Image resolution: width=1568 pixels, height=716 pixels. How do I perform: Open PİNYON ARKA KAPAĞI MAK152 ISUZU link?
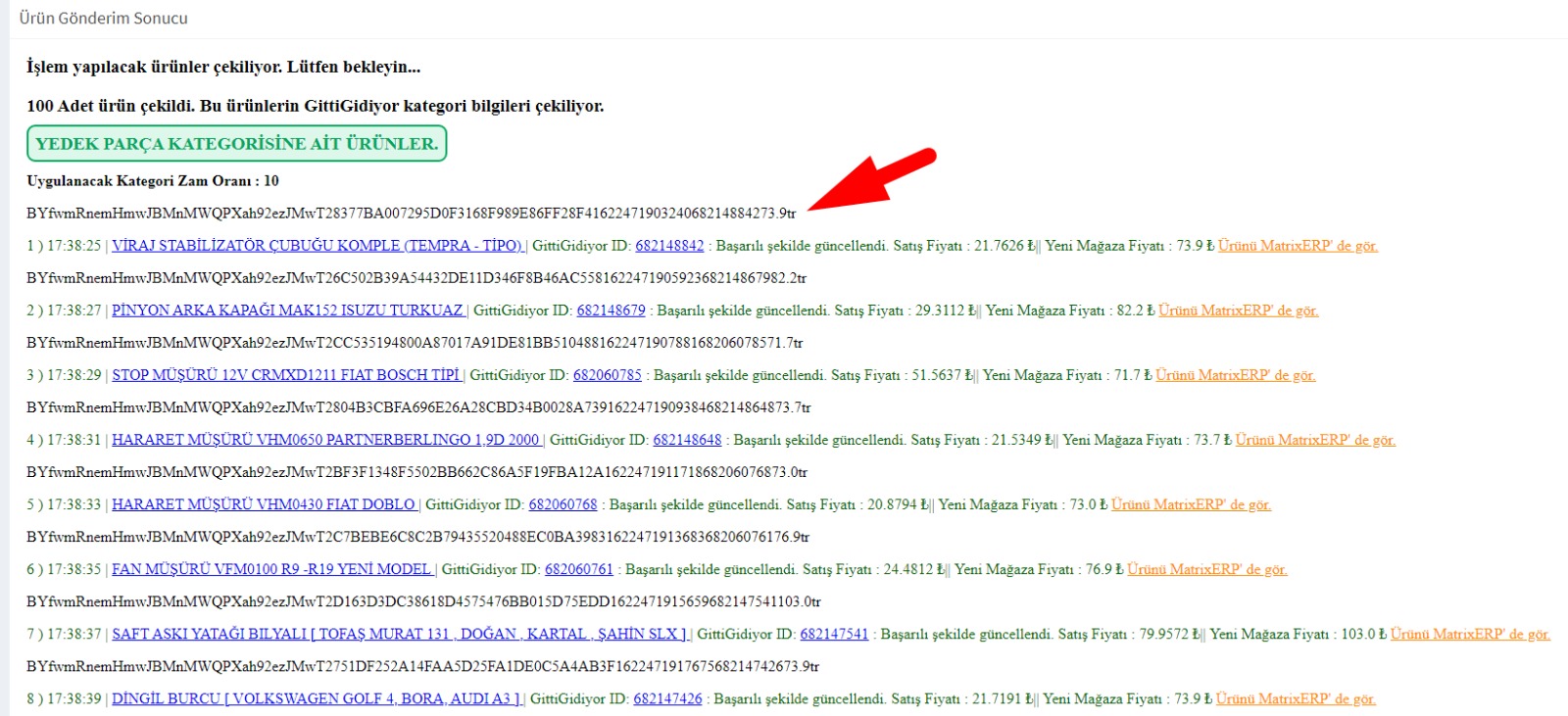[287, 310]
